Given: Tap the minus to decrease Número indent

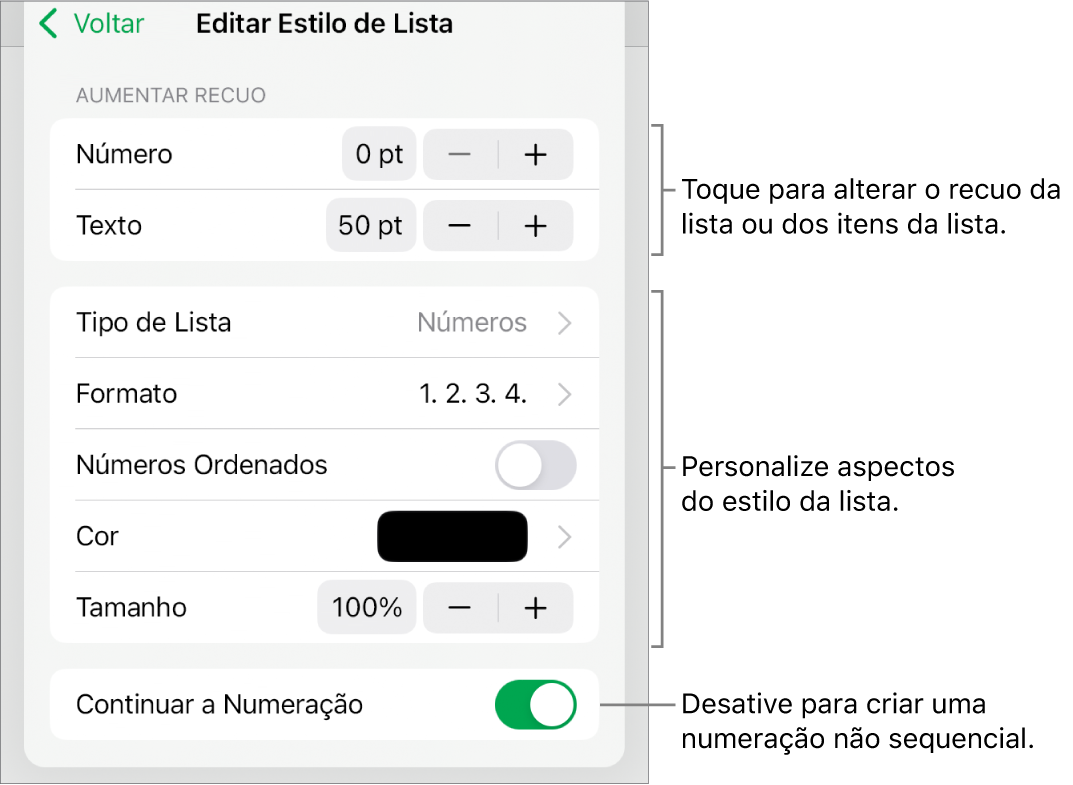Looking at the screenshot, I should (x=459, y=154).
